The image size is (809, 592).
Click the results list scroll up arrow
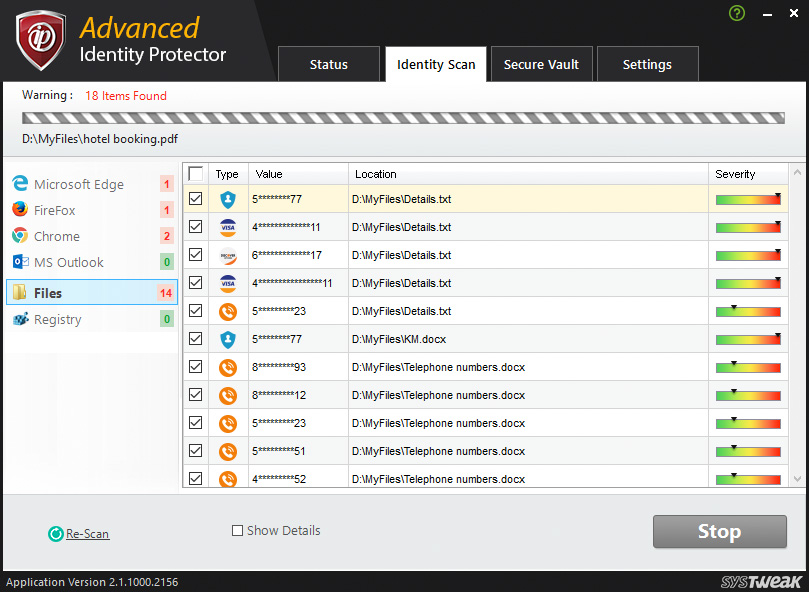click(797, 172)
